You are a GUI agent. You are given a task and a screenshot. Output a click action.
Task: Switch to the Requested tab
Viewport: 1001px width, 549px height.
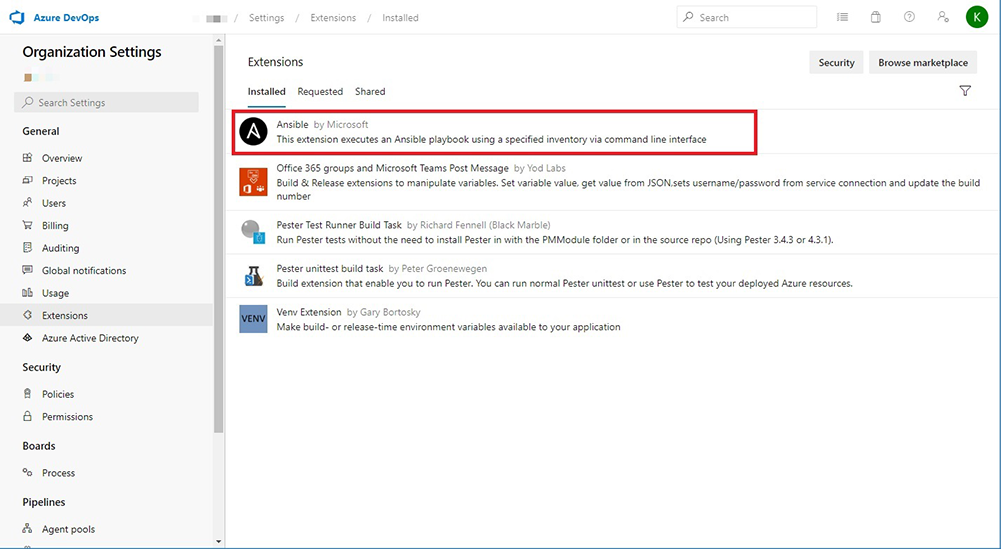pyautogui.click(x=320, y=91)
